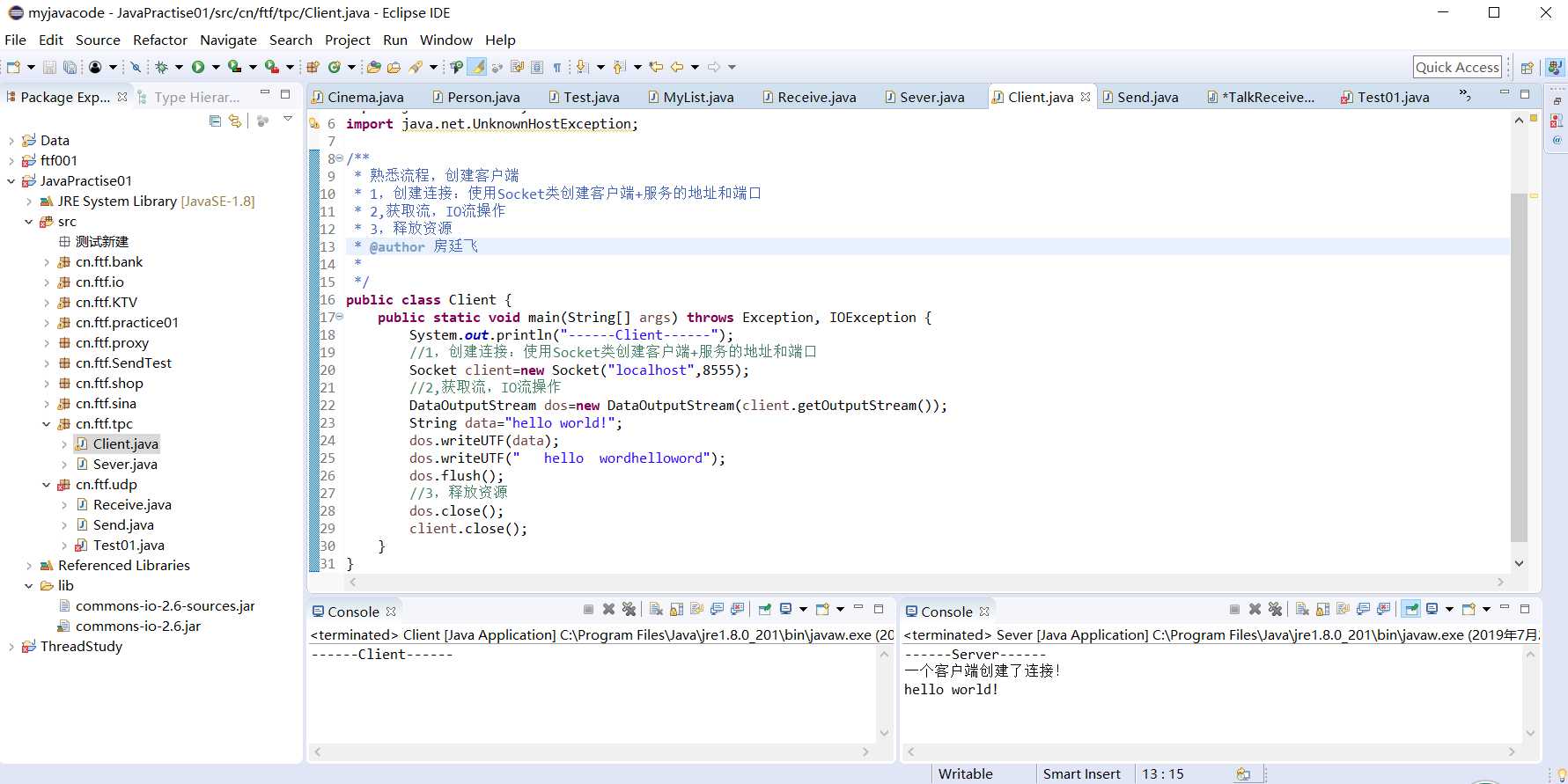Image resolution: width=1568 pixels, height=784 pixels.
Task: Toggle Scroll Lock in Client console
Action: [676, 609]
